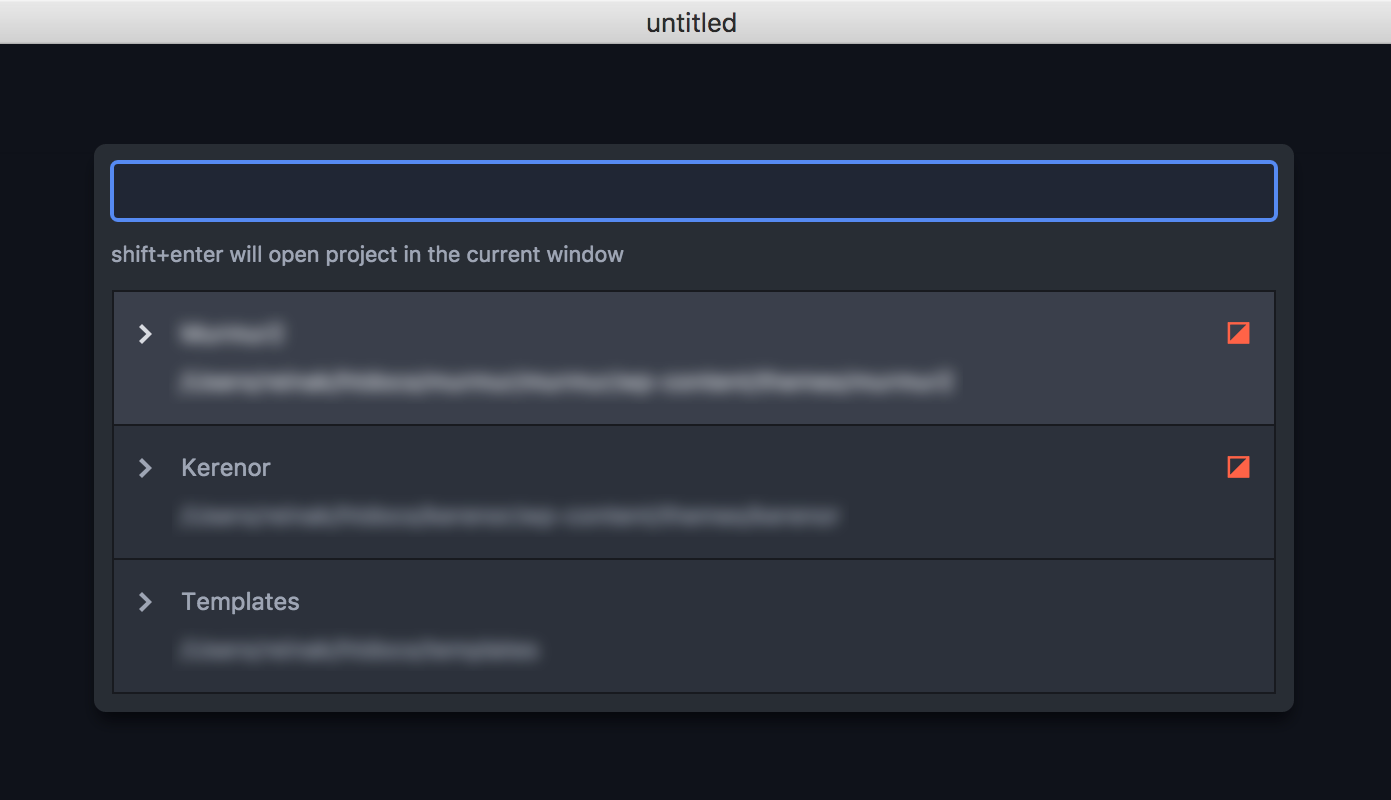Click the blurred path of the first project

pos(567,382)
